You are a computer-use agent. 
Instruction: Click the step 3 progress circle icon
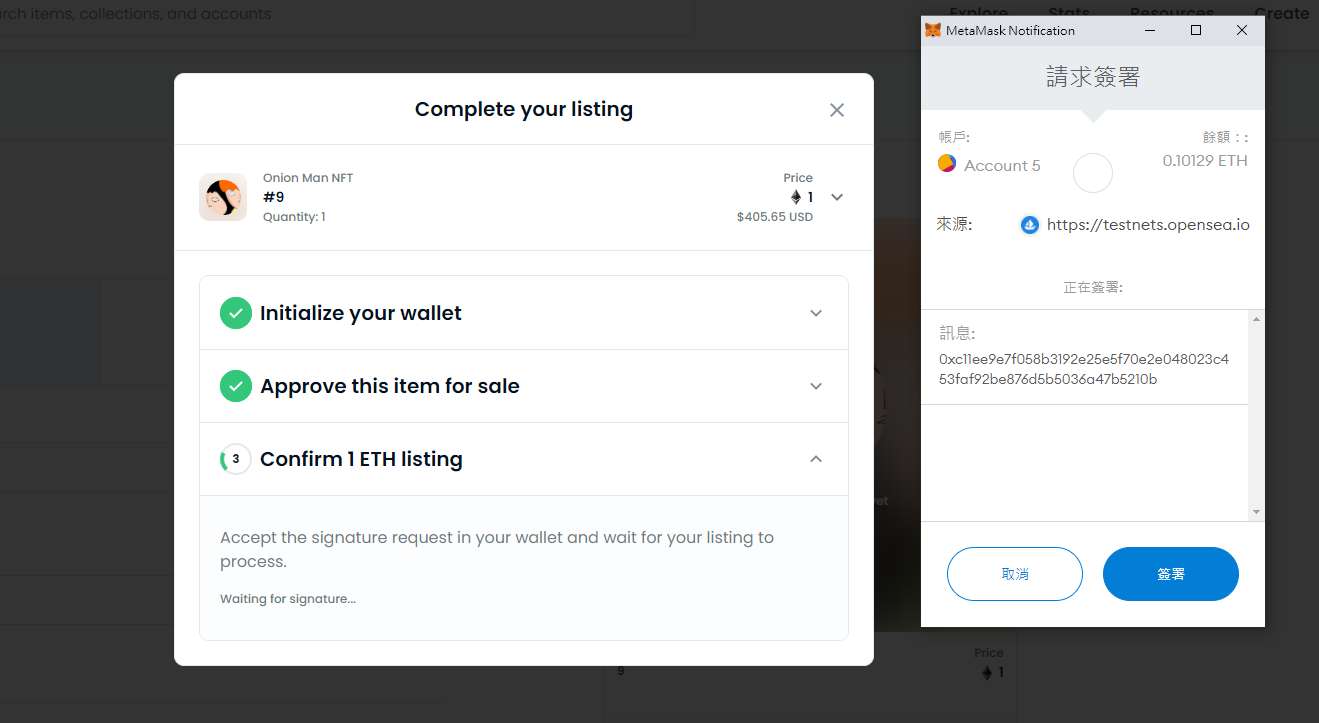(x=235, y=459)
